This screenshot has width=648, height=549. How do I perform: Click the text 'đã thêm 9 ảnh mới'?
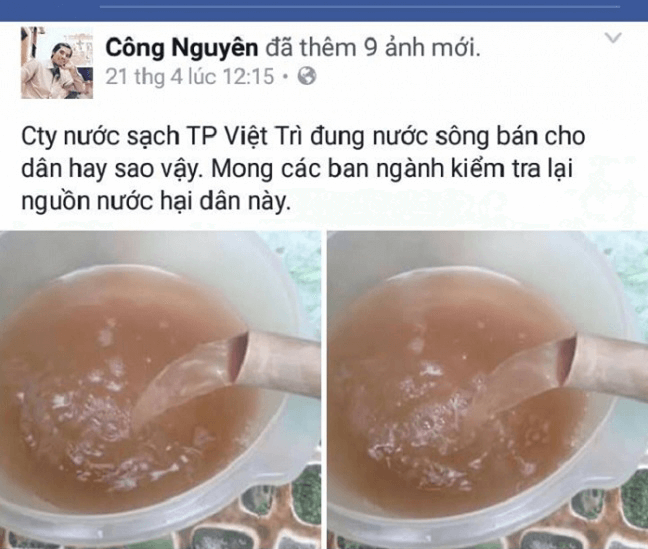point(373,47)
